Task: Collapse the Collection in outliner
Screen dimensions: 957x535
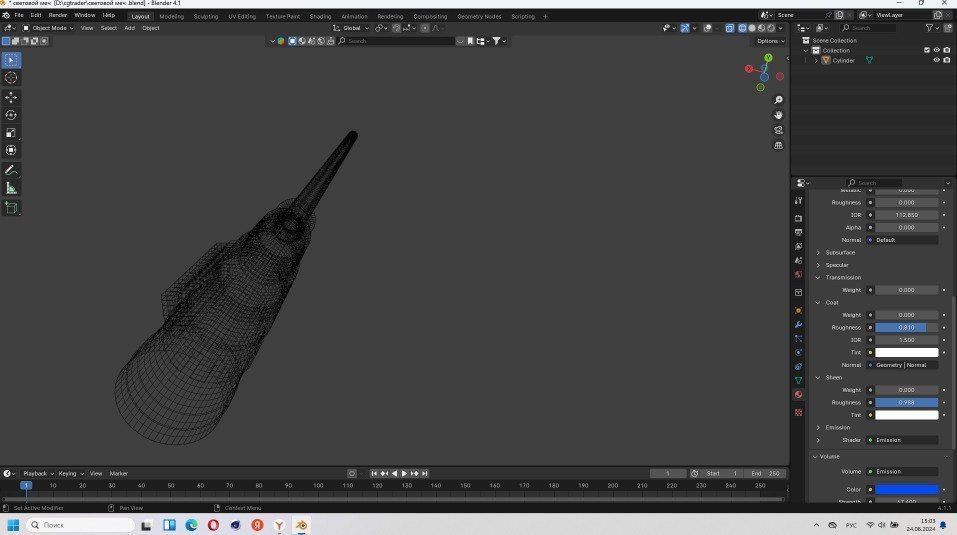Action: (x=806, y=51)
